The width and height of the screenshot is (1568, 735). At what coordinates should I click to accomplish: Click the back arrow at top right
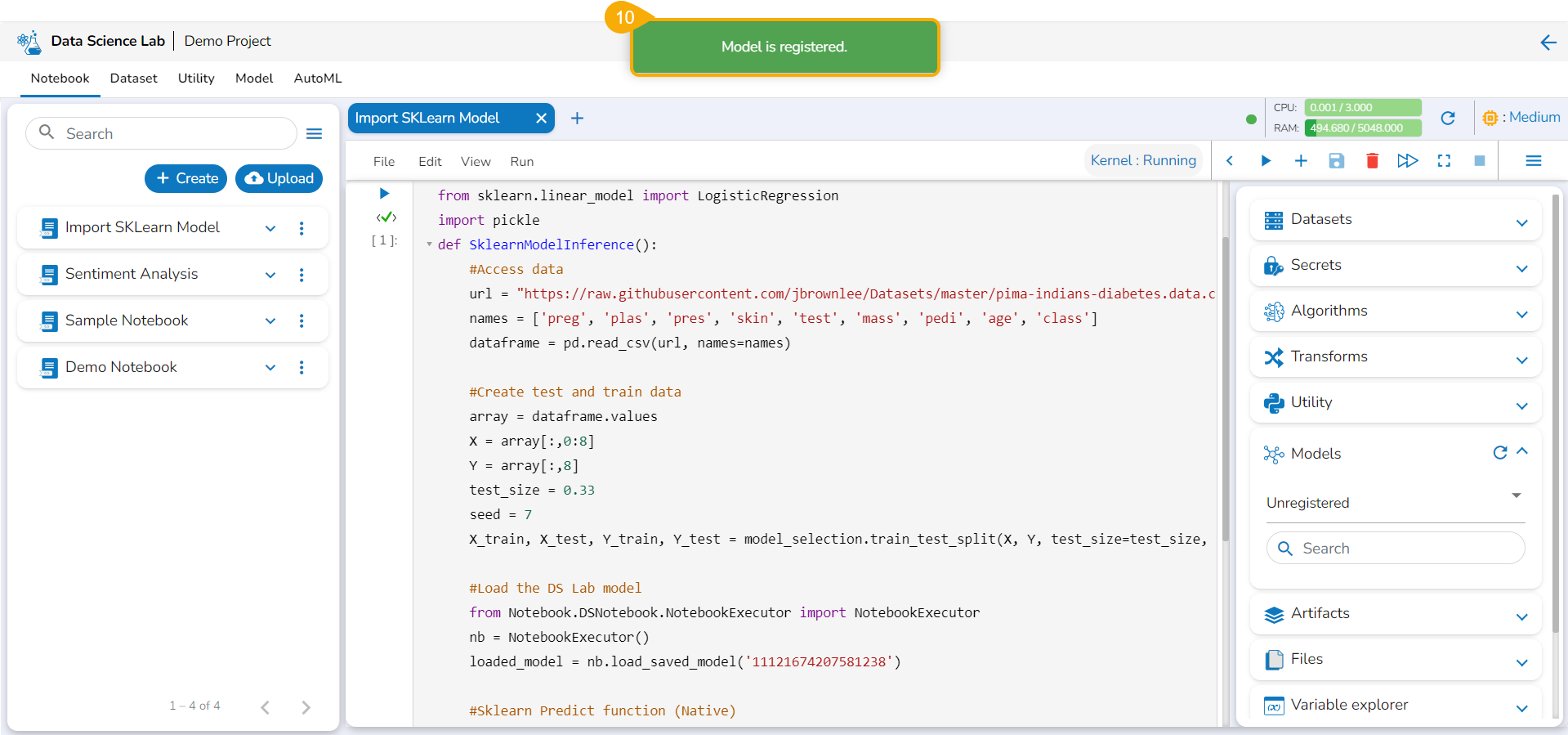point(1548,43)
